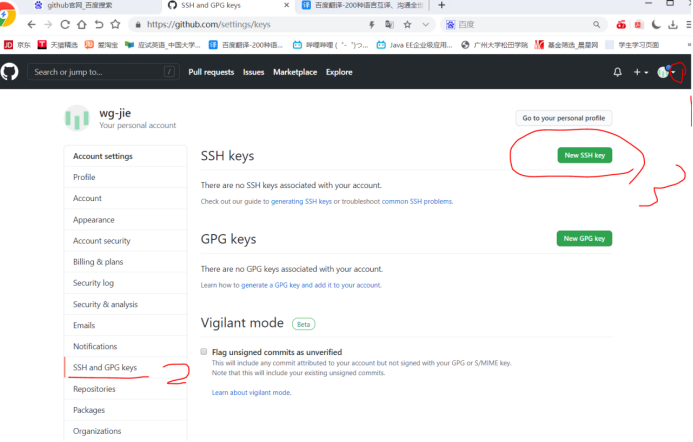Screen dimensions: 693x442
Task: Click the browser back arrow
Action: tap(31, 24)
